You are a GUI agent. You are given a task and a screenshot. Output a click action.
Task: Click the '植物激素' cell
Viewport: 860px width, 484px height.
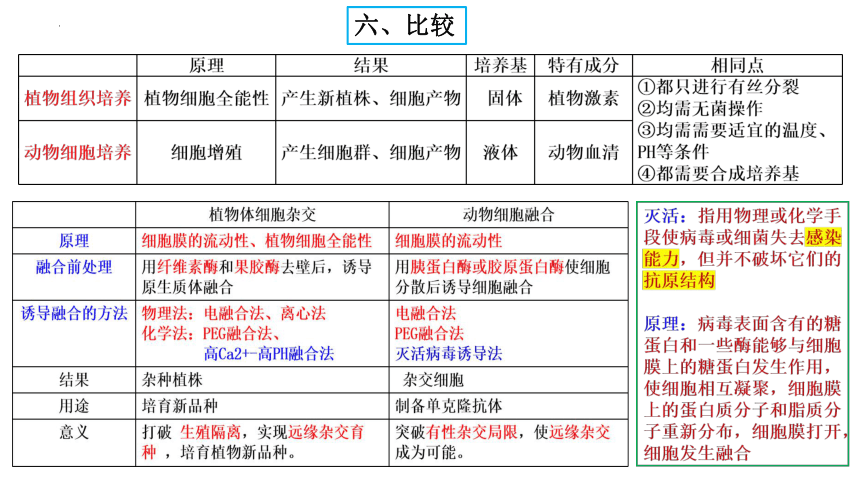click(583, 98)
